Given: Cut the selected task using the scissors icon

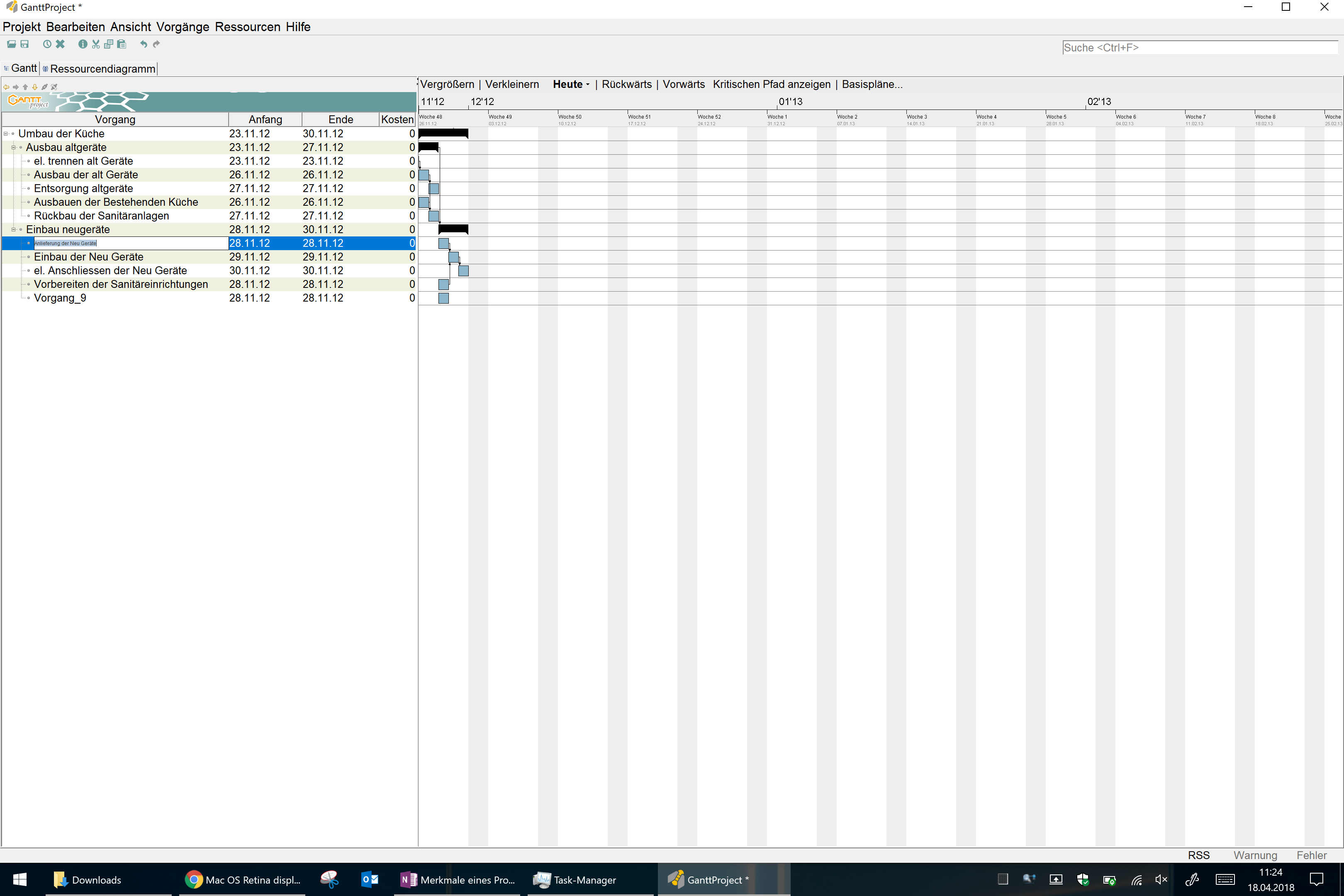Looking at the screenshot, I should (95, 44).
